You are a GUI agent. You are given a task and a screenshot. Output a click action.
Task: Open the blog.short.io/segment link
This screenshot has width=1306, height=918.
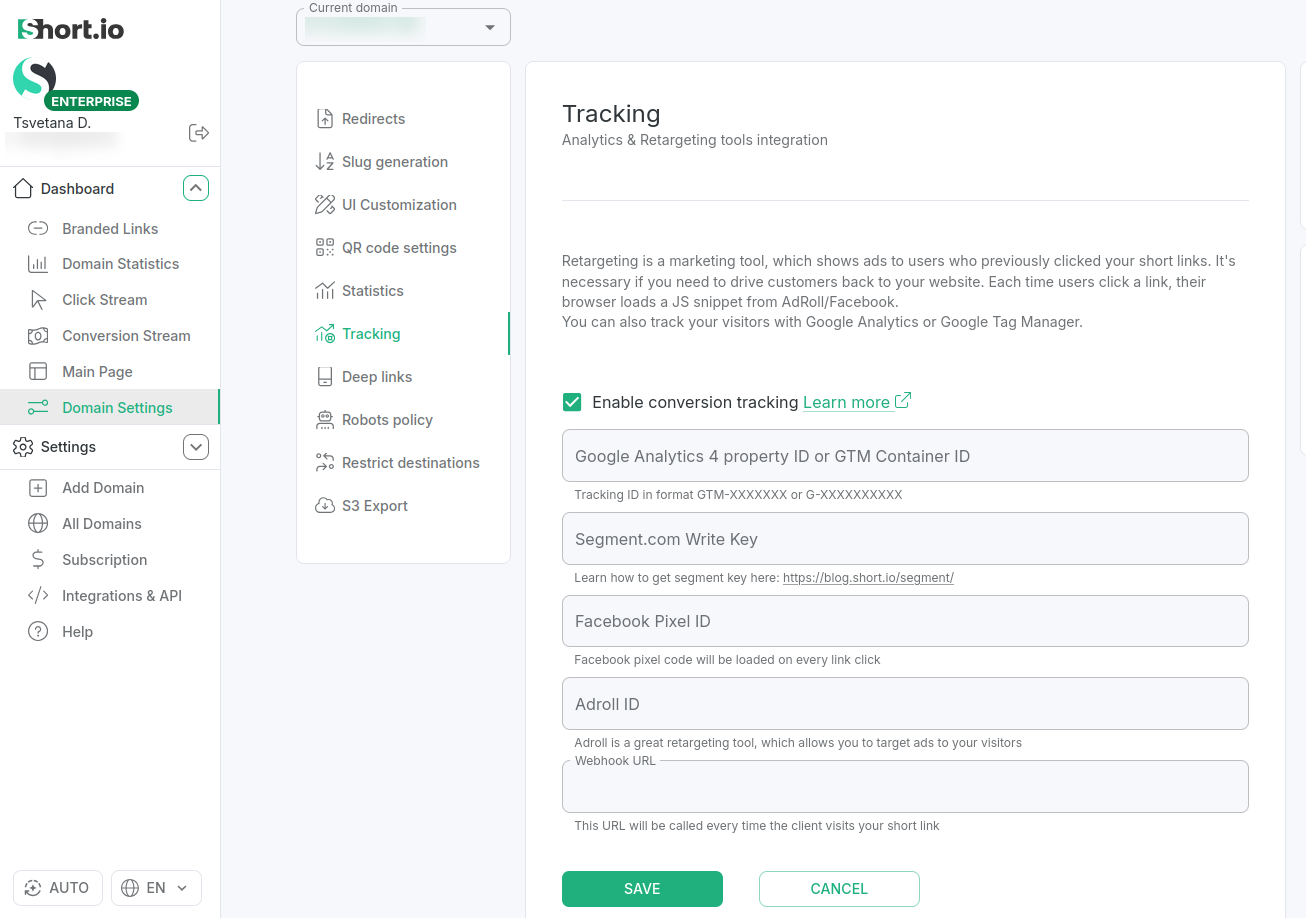868,578
